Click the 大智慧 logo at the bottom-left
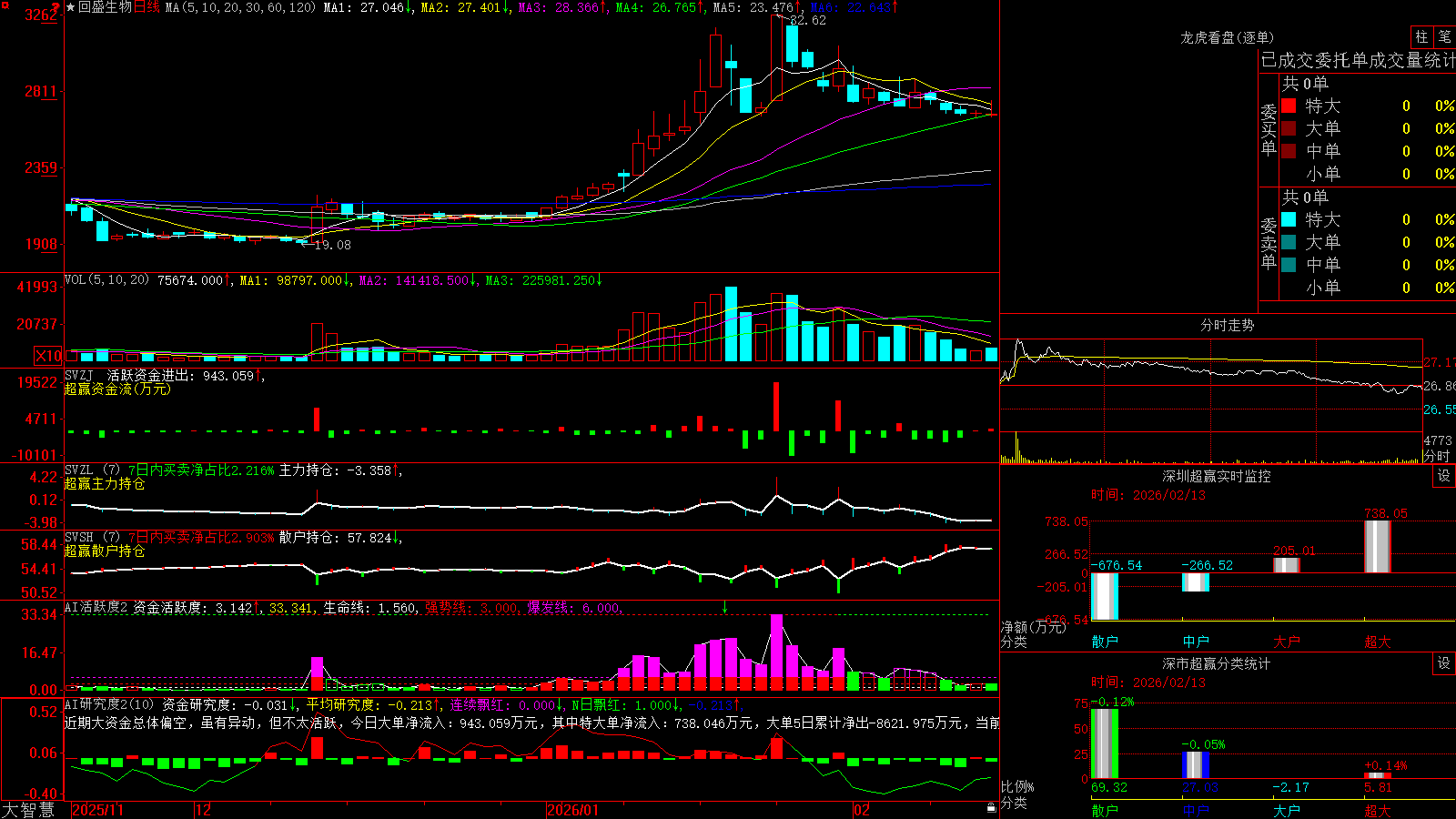Viewport: 1456px width, 819px height. tap(28, 810)
